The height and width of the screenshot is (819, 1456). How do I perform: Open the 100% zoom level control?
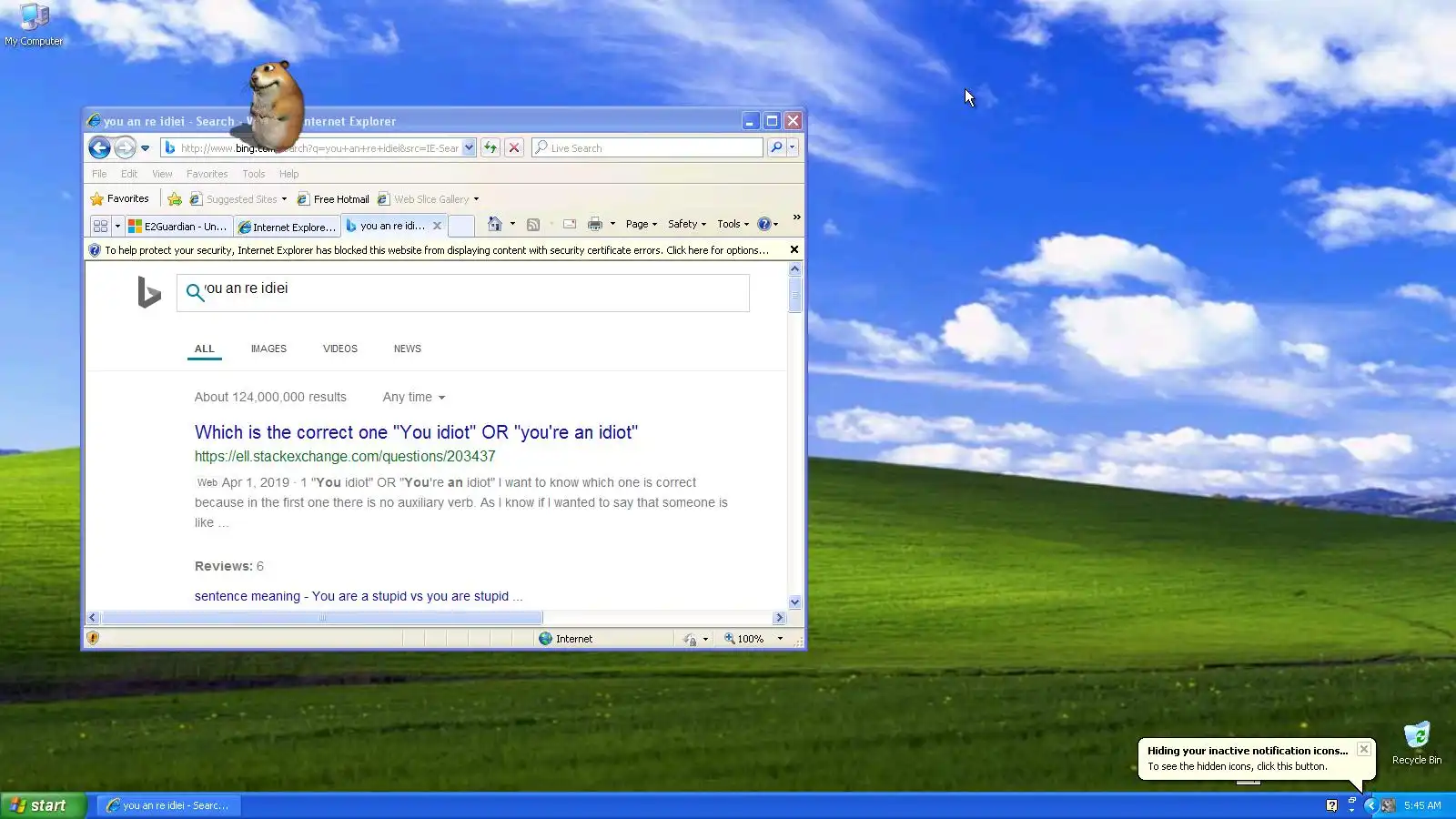753,639
